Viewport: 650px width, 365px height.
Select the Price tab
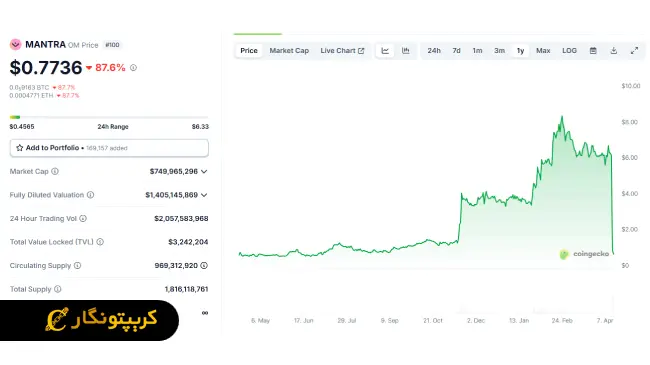click(249, 51)
